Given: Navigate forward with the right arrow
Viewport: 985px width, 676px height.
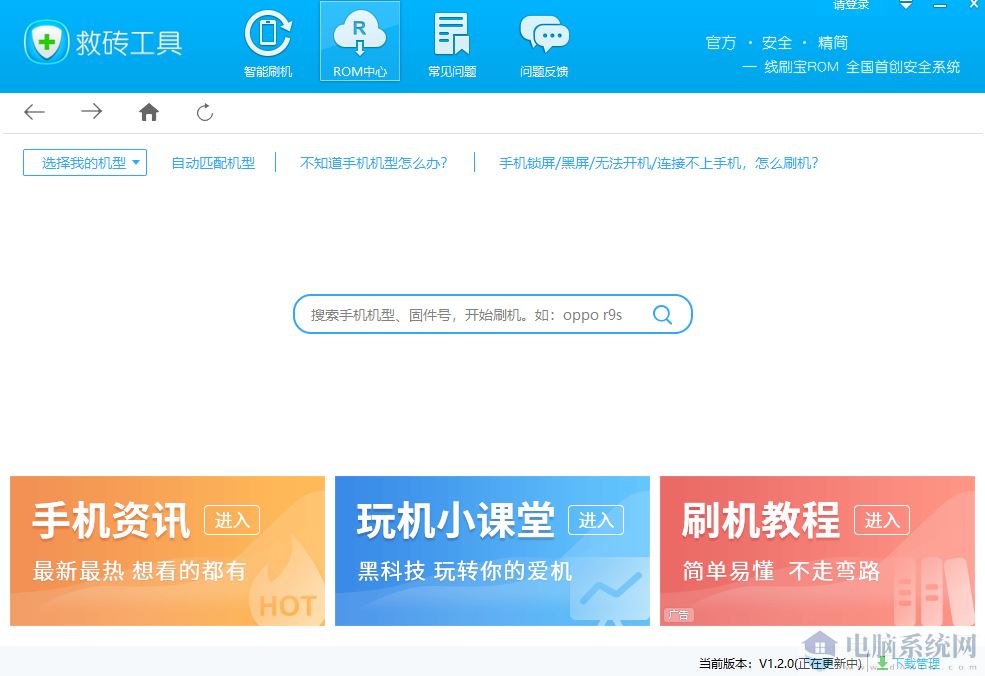Looking at the screenshot, I should pos(91,112).
